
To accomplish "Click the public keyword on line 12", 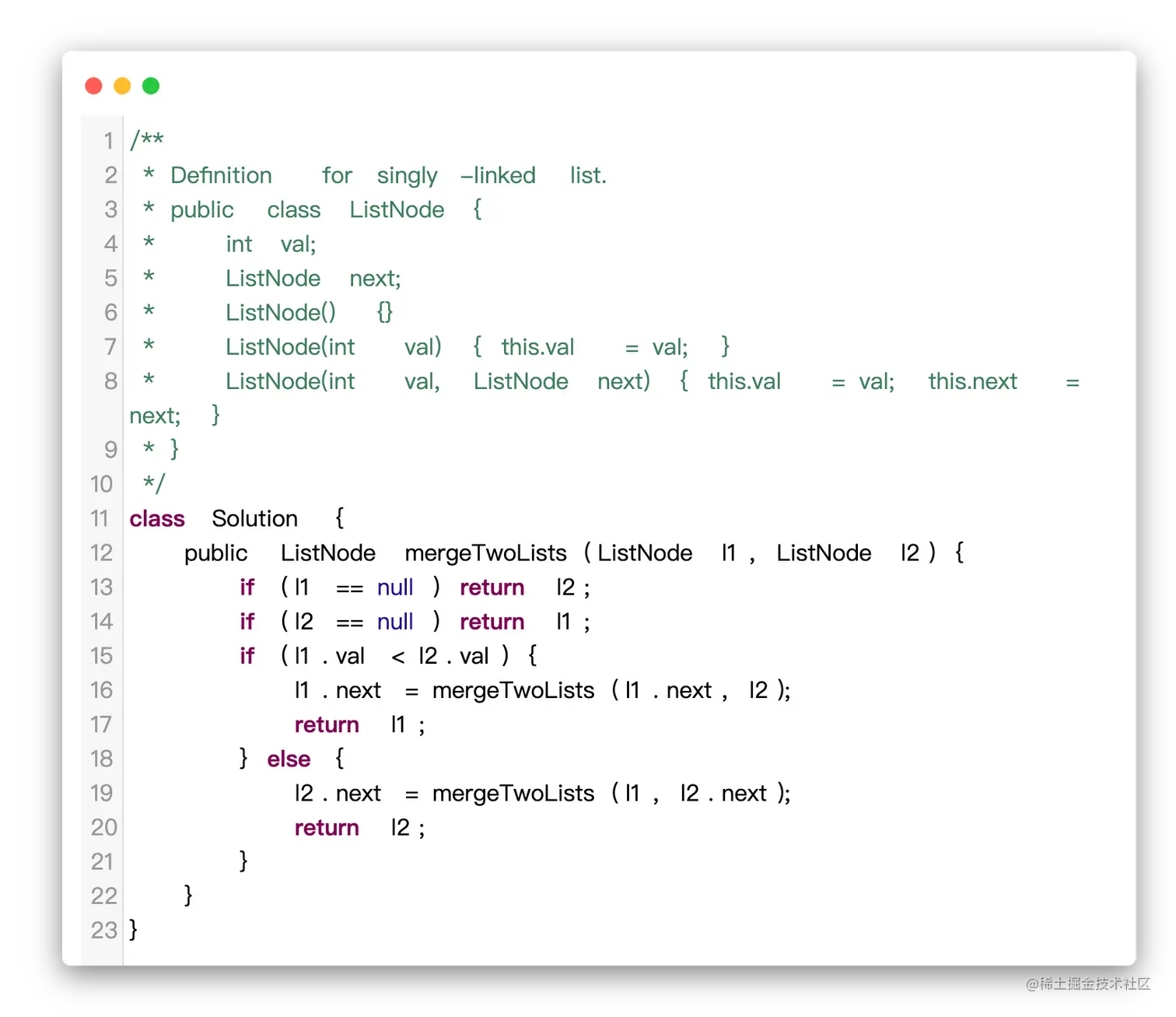I will (x=215, y=552).
